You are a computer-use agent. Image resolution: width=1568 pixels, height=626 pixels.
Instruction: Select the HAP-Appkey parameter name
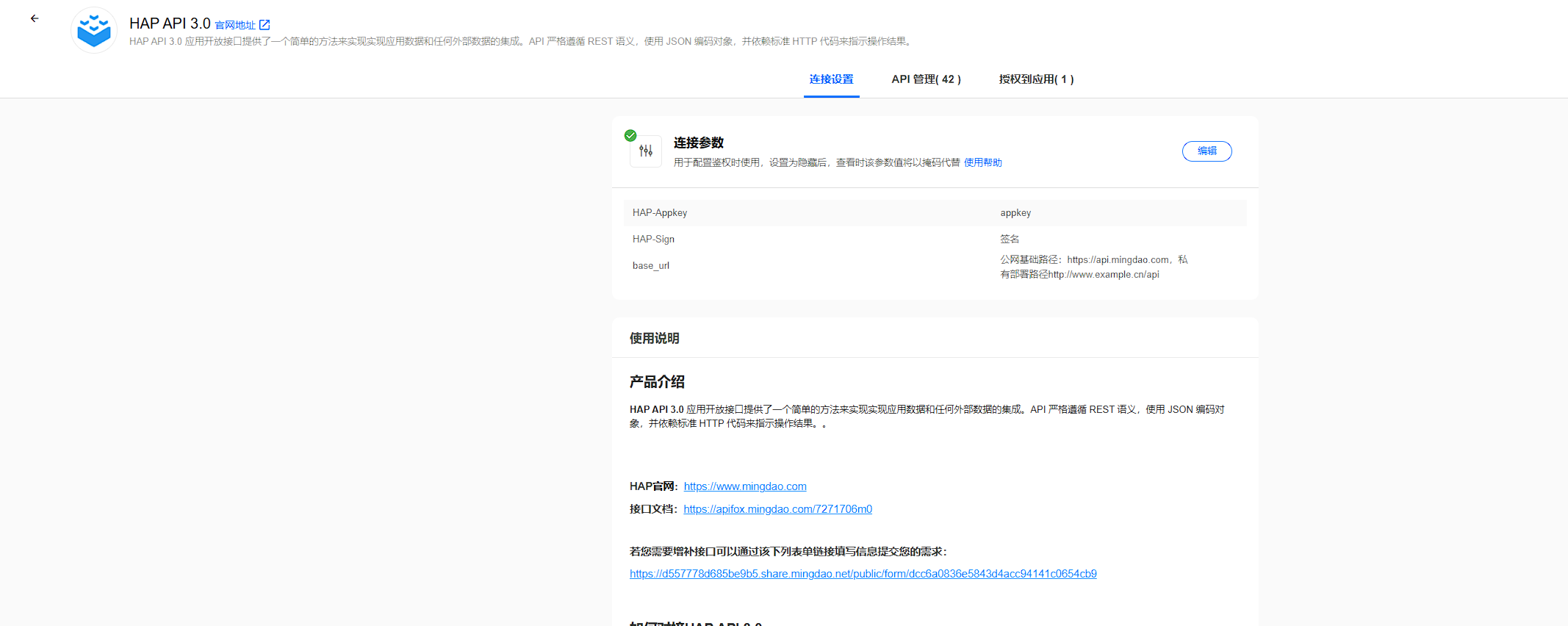(660, 212)
